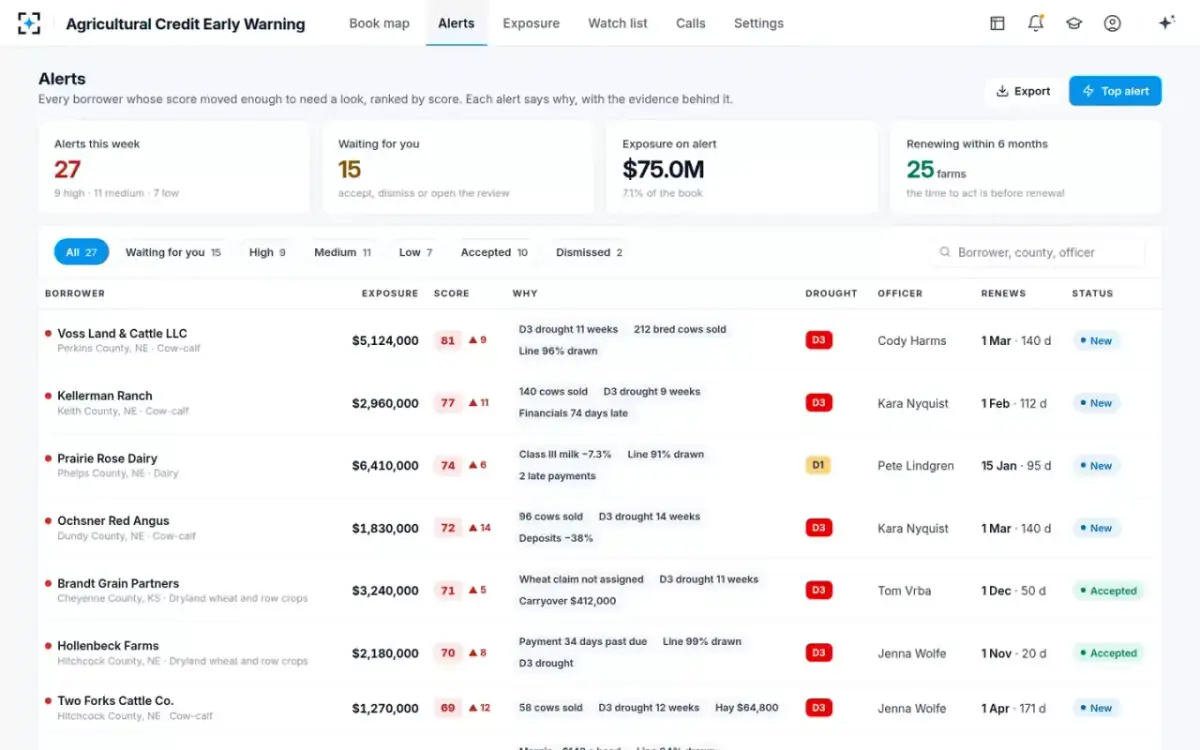
Task: Click the D3 drought badge for Voss Land & Cattle
Action: click(818, 340)
